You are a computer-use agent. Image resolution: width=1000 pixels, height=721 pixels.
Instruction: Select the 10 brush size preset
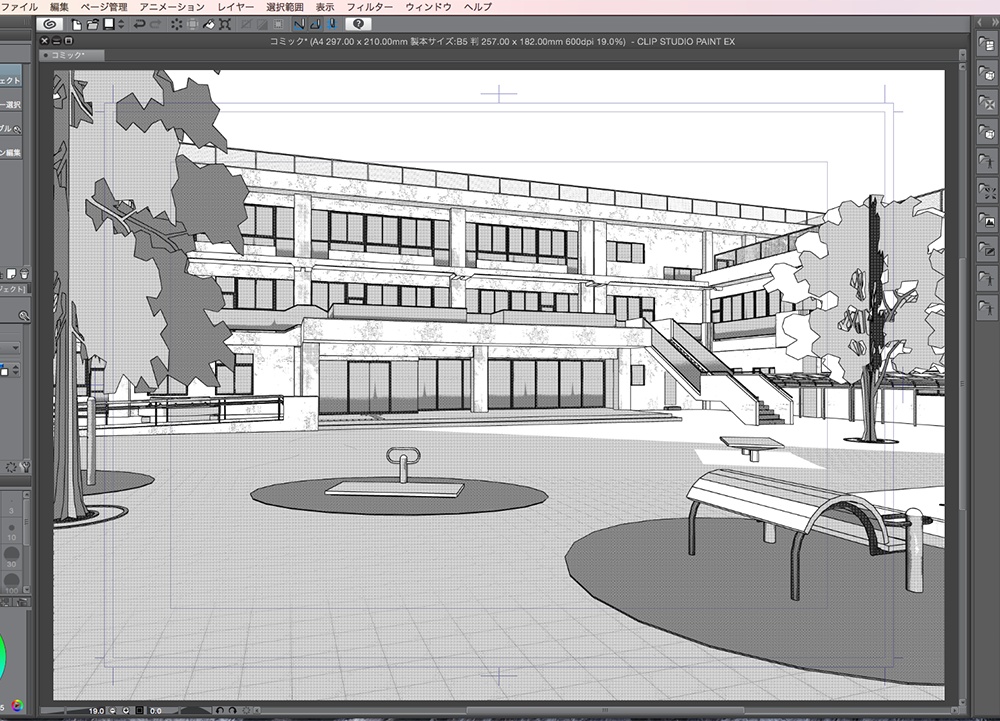click(x=11, y=531)
